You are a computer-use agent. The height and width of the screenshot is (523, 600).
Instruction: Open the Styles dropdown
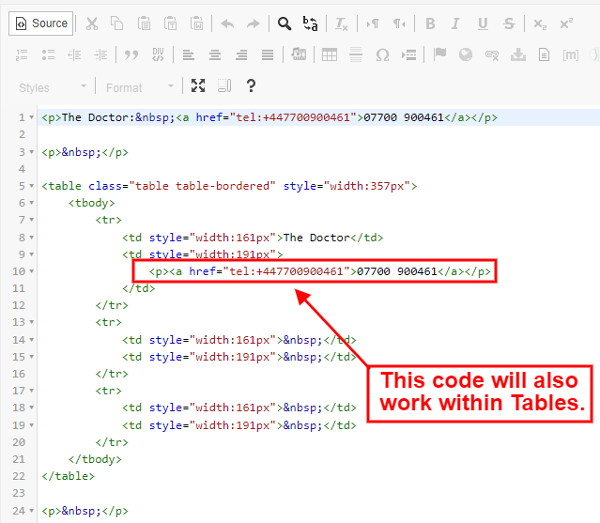53,87
